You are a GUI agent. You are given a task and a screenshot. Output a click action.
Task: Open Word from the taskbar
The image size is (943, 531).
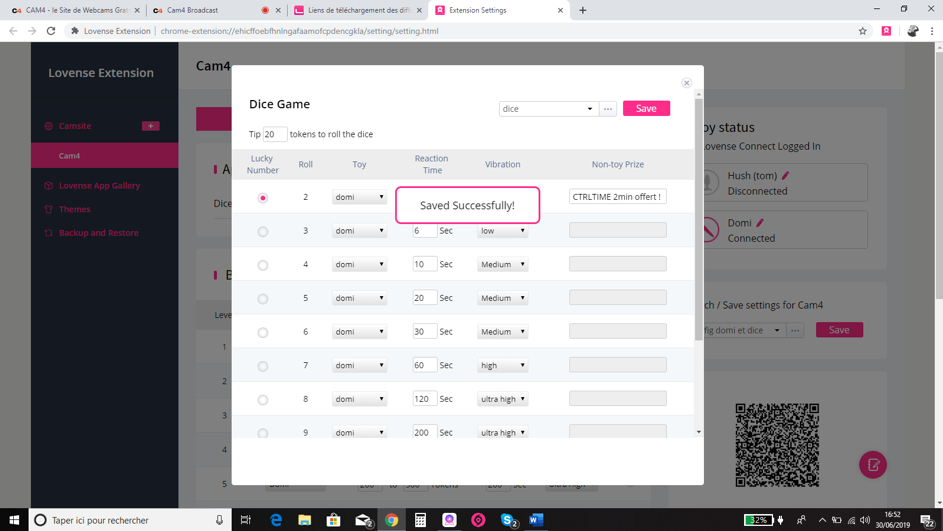536,520
